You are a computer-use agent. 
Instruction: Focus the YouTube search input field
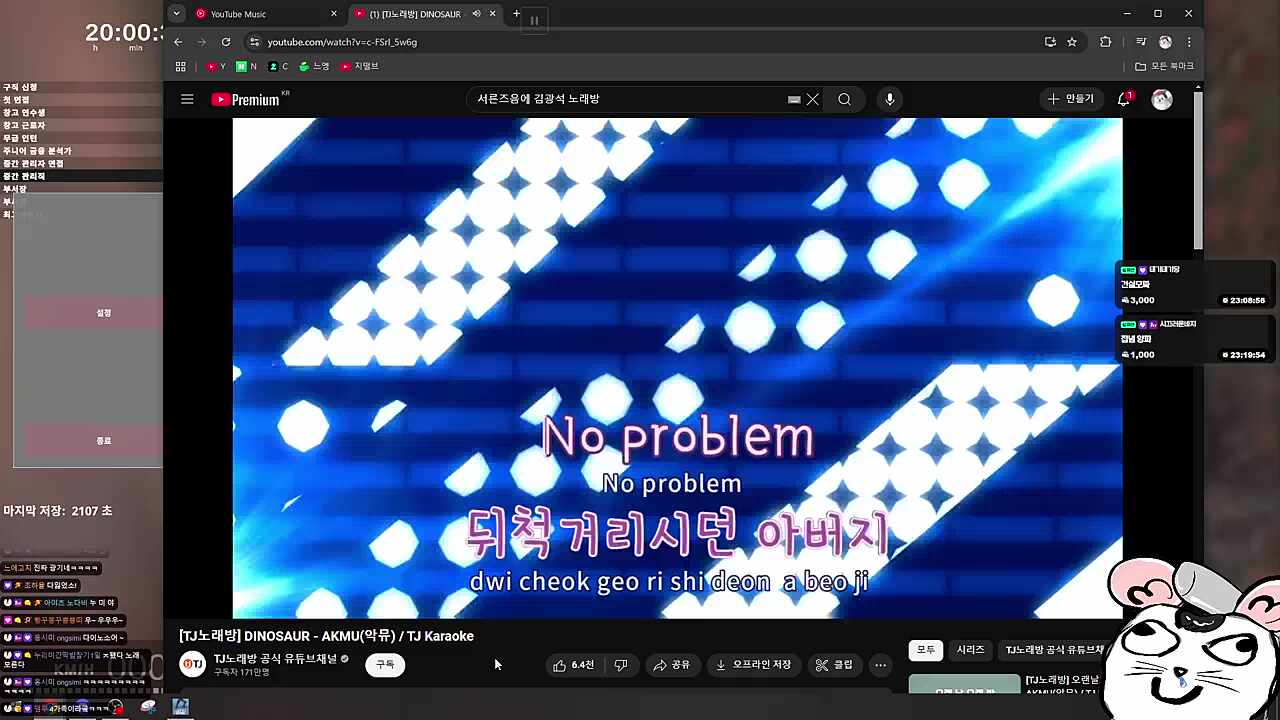pyautogui.click(x=630, y=99)
